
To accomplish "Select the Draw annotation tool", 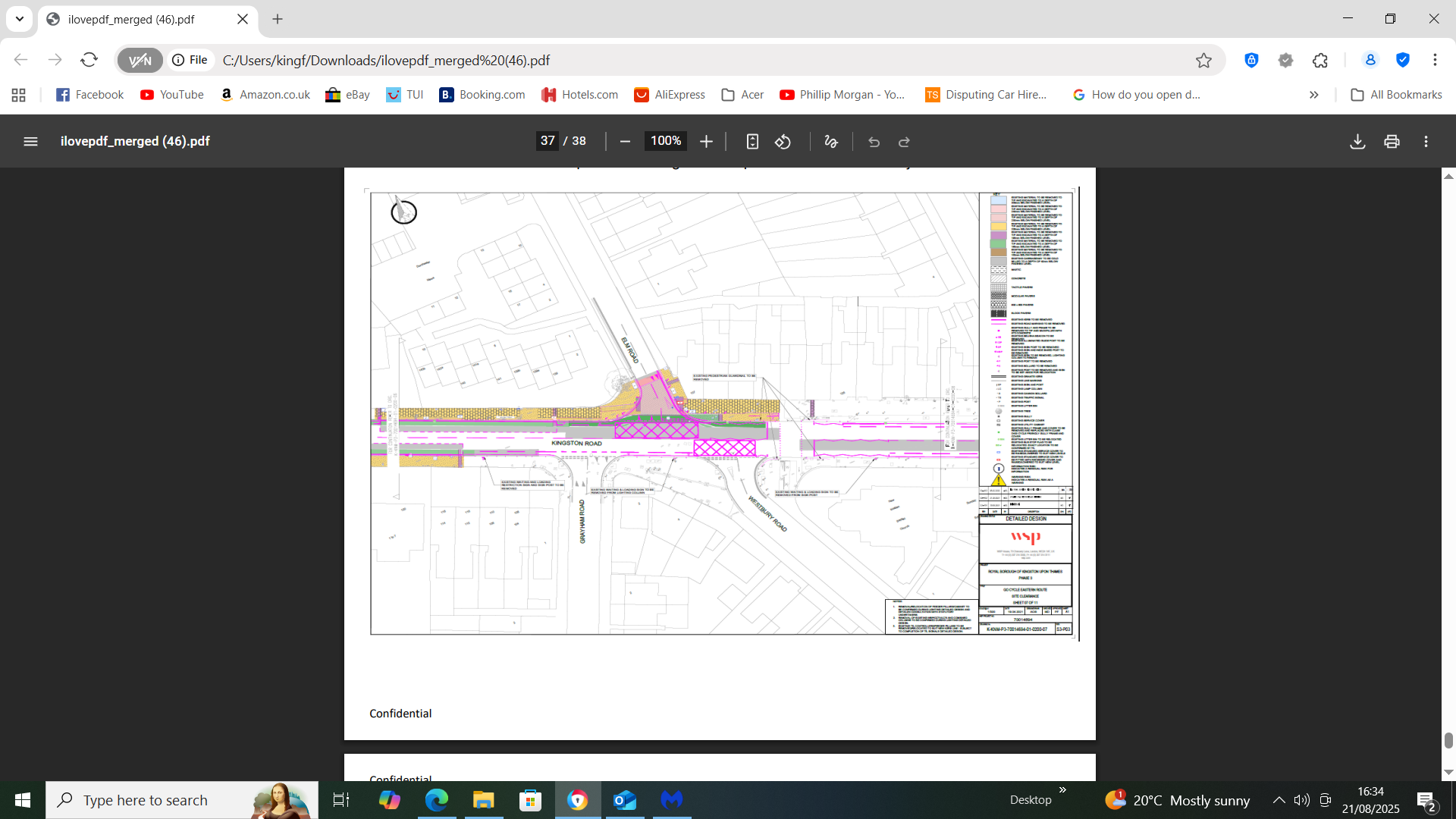I will pos(831,142).
